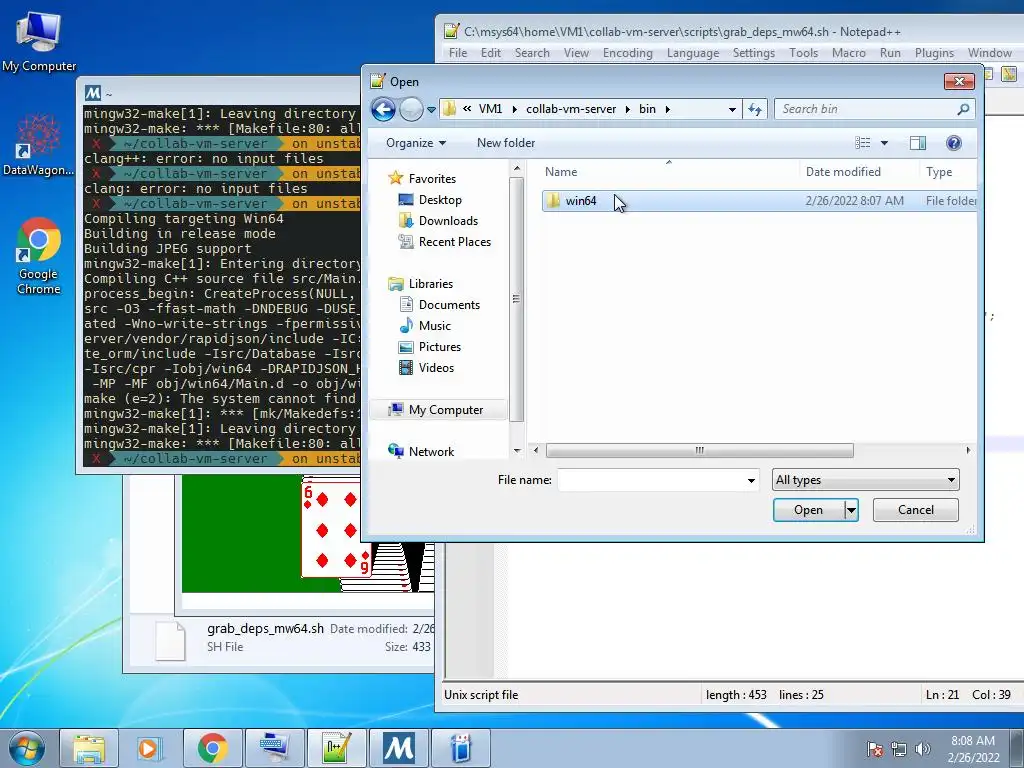The width and height of the screenshot is (1024, 768).
Task: Open Notepad++ Plugins menu
Action: pos(934,53)
